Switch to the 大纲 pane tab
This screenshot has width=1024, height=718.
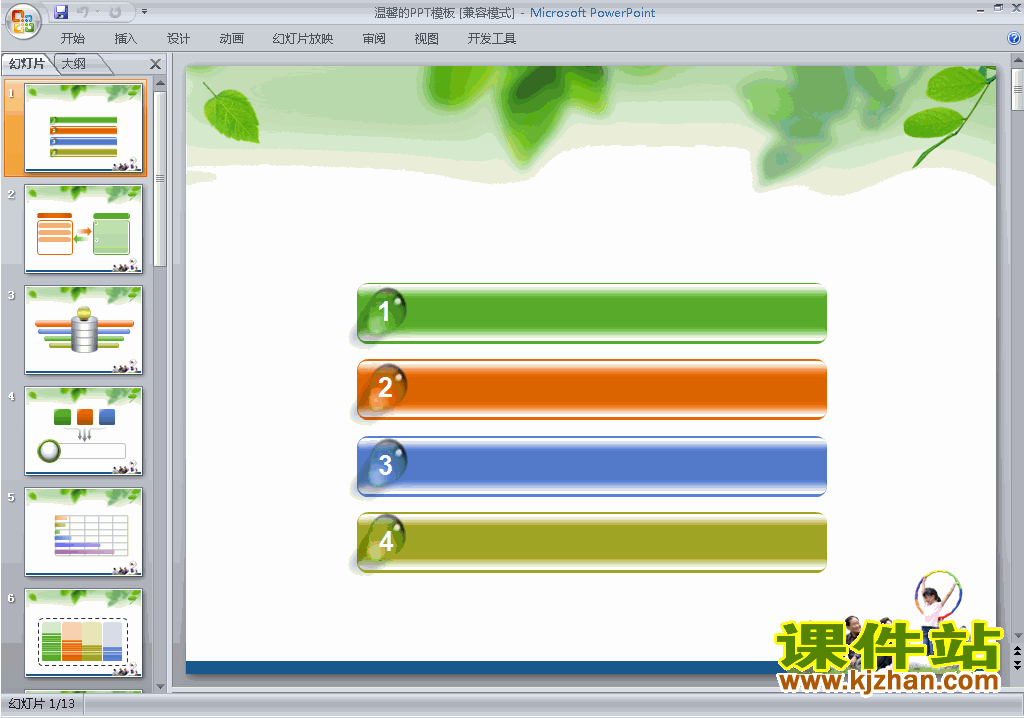74,63
